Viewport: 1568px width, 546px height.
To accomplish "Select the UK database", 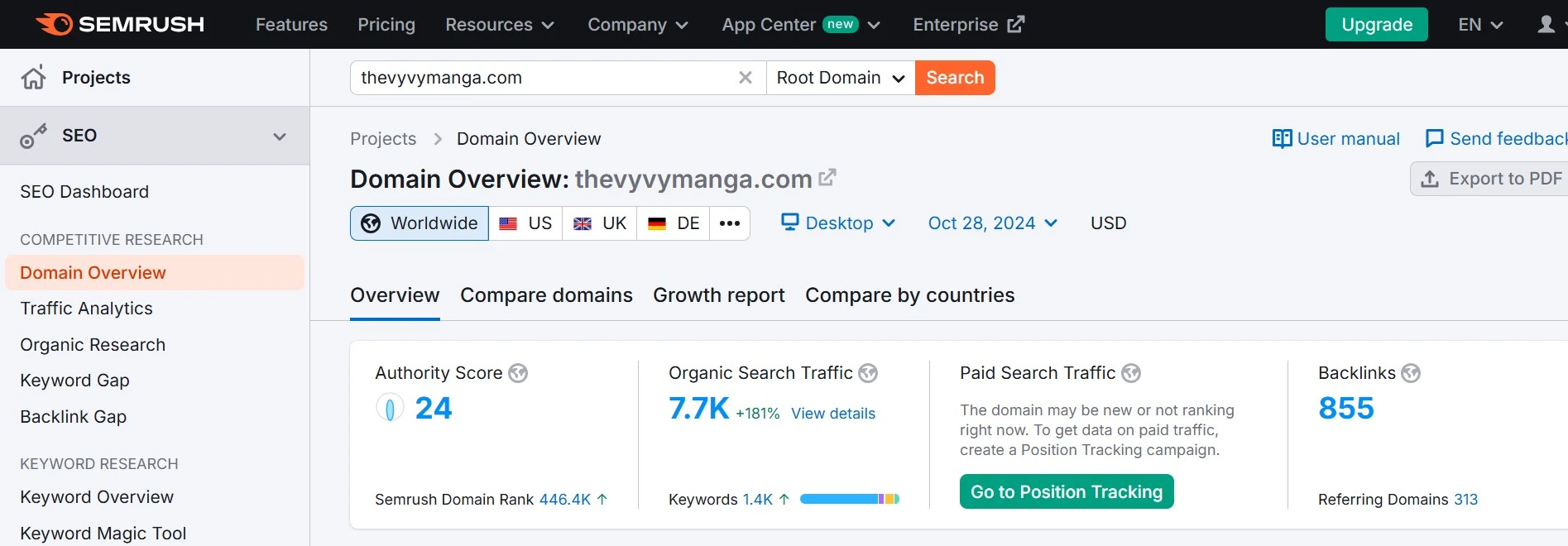I will (x=600, y=223).
